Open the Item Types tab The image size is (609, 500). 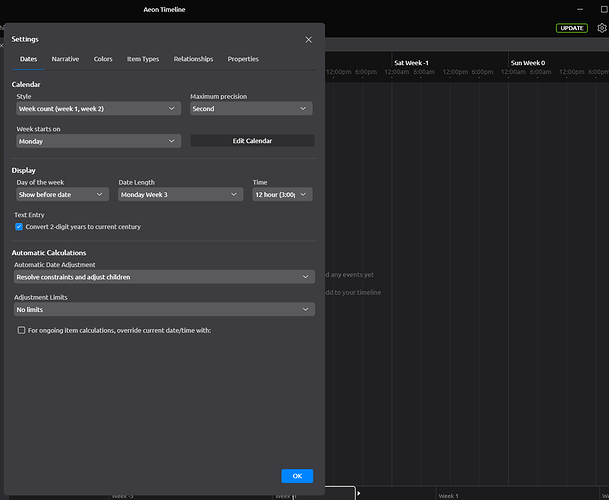pyautogui.click(x=143, y=59)
